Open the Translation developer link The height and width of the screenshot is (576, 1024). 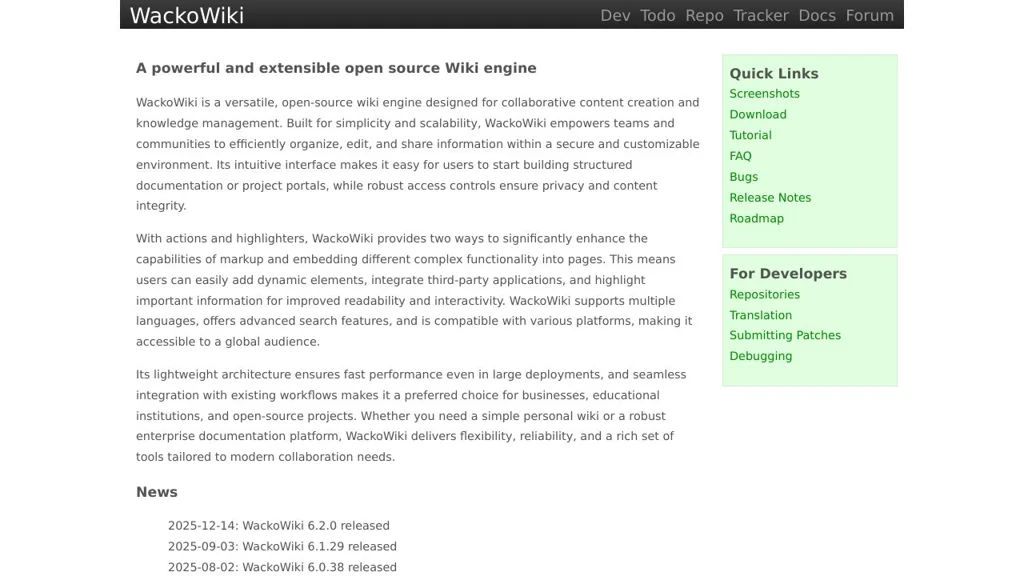tap(760, 315)
